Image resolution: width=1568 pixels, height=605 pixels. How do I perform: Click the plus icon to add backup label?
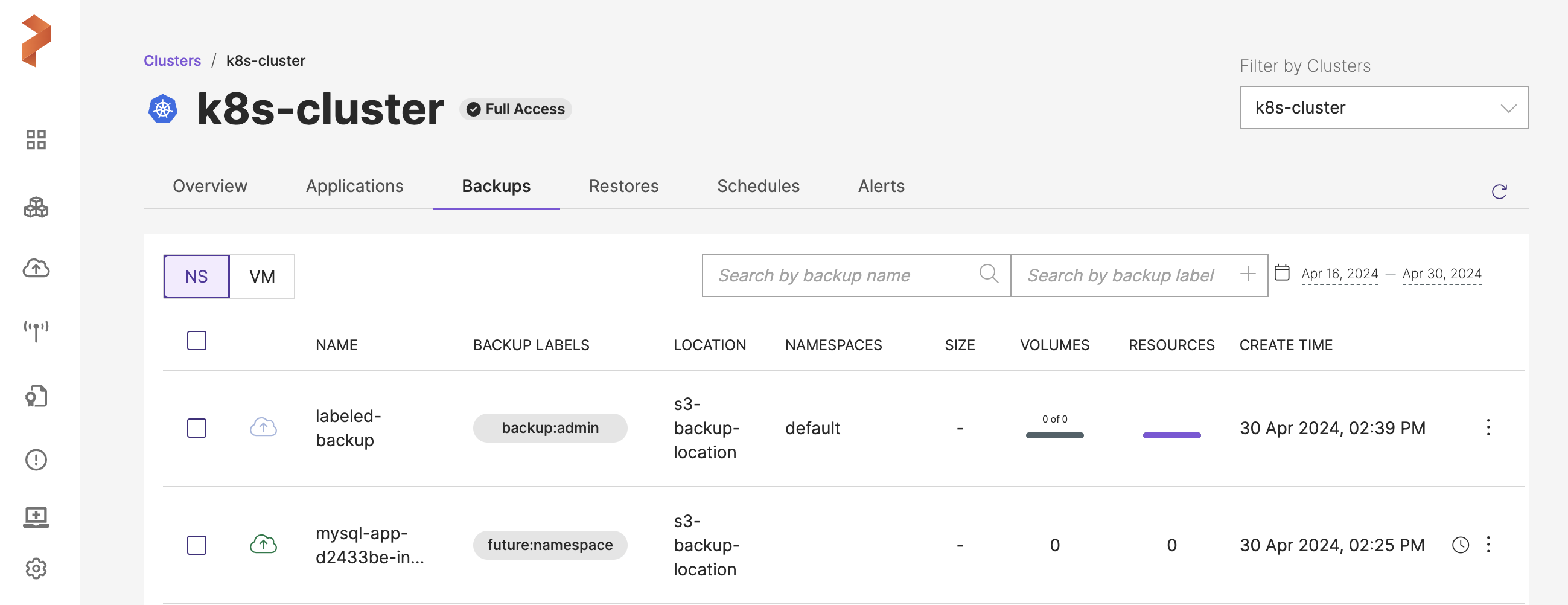click(1247, 274)
